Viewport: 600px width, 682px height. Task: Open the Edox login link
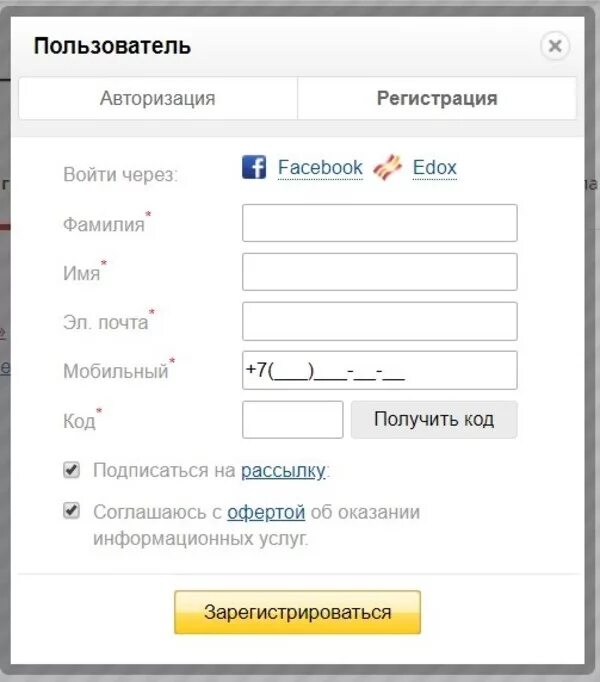[x=435, y=167]
